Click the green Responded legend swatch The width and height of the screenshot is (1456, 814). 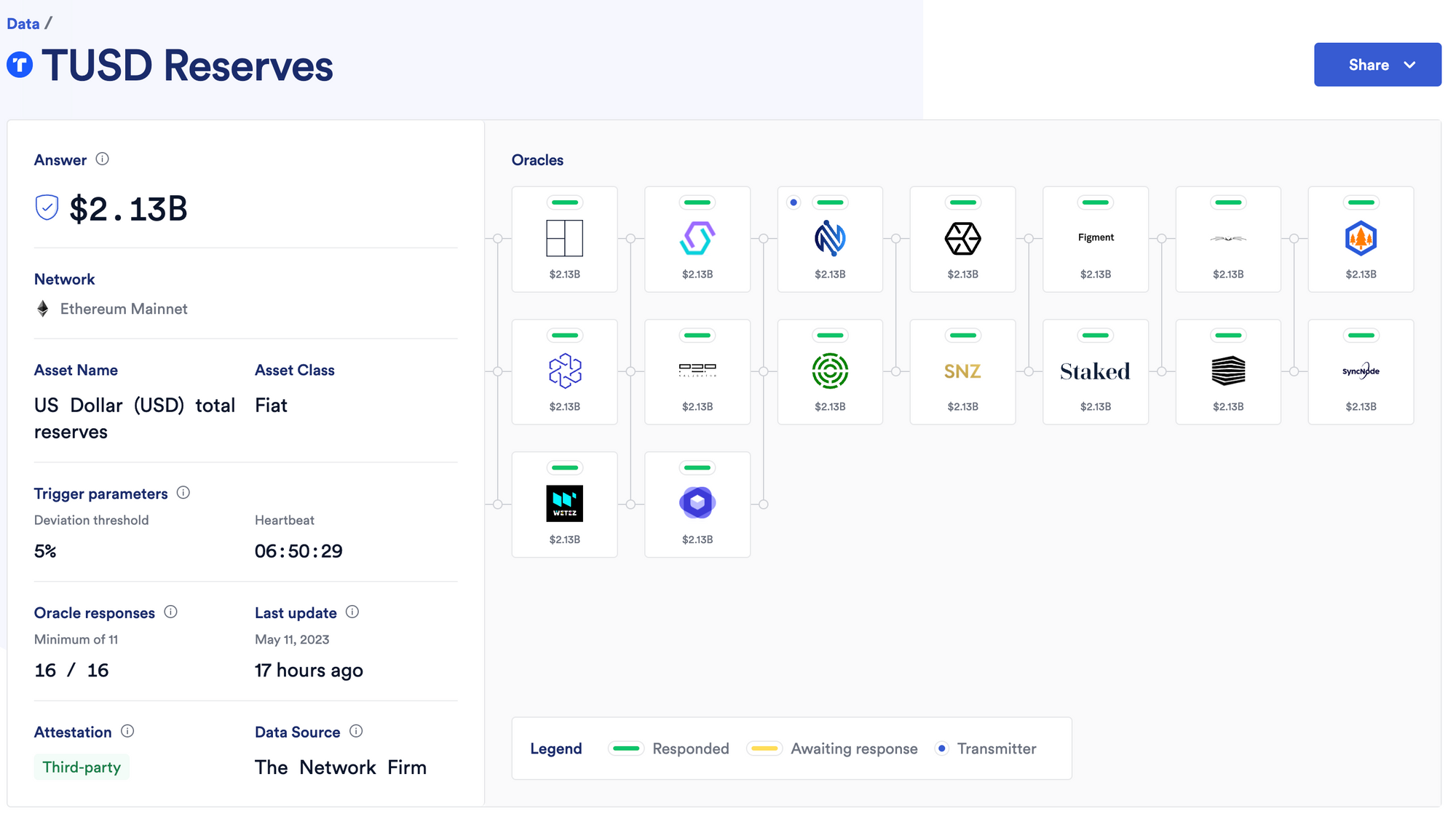point(626,748)
